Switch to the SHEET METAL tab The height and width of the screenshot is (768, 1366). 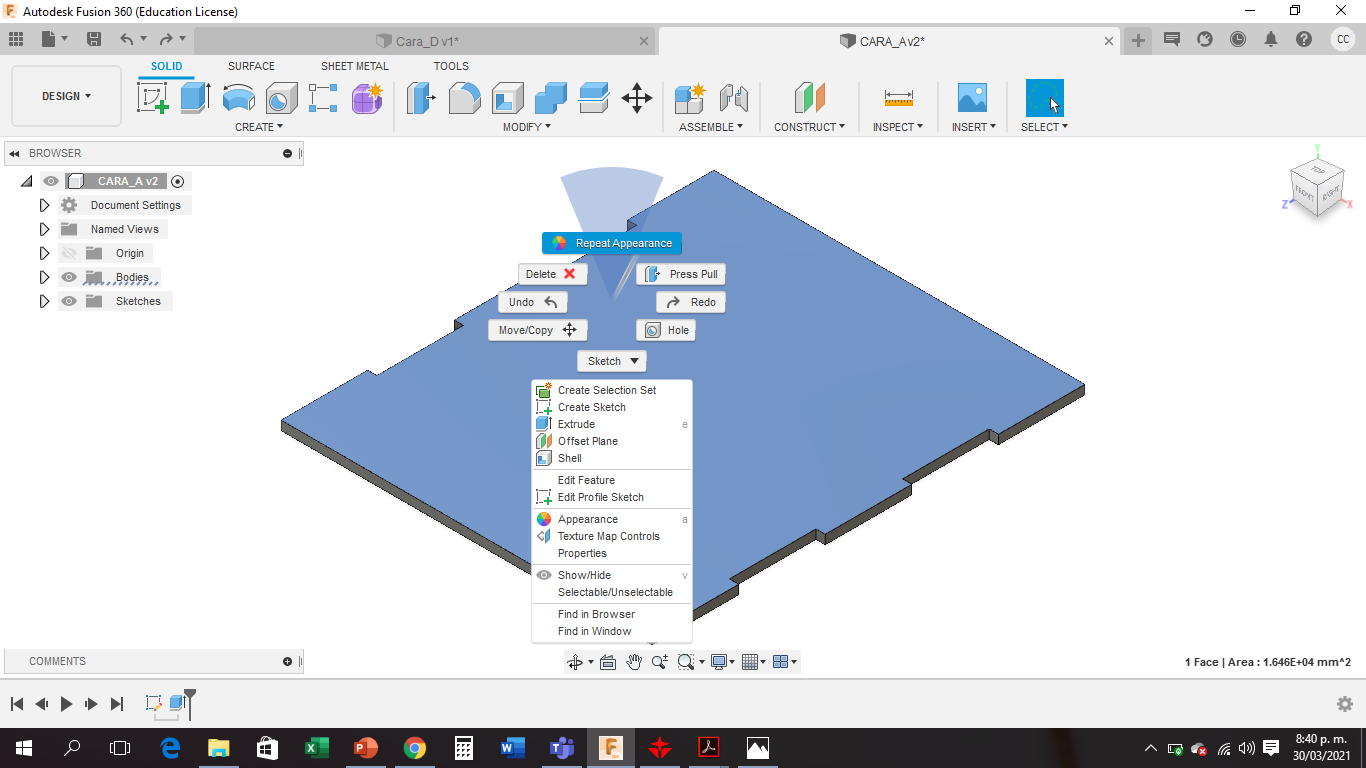click(x=355, y=66)
